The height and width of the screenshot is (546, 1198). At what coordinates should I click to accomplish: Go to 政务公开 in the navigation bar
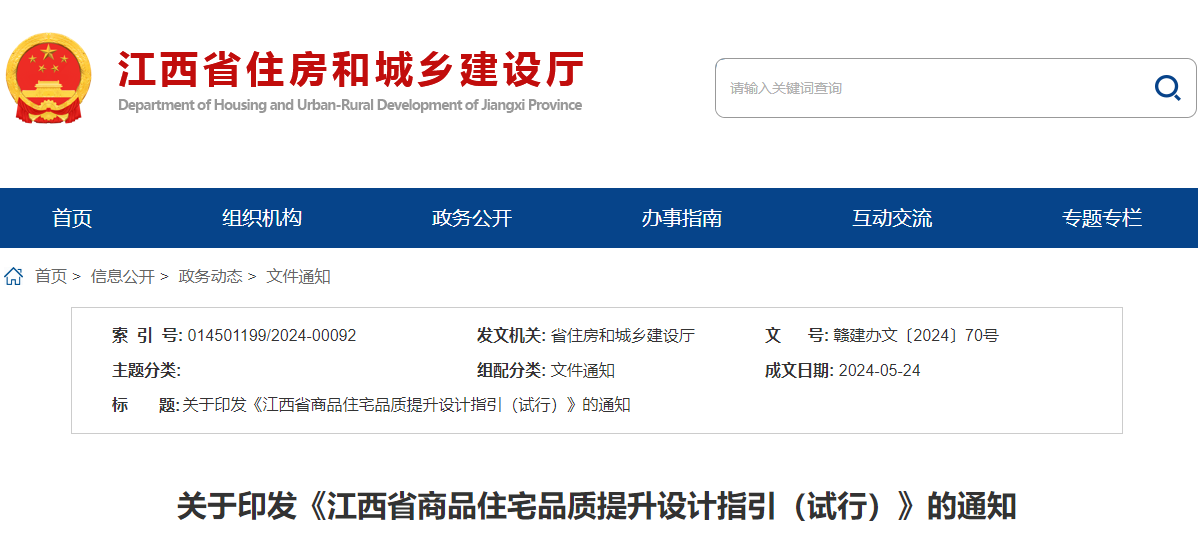point(472,218)
